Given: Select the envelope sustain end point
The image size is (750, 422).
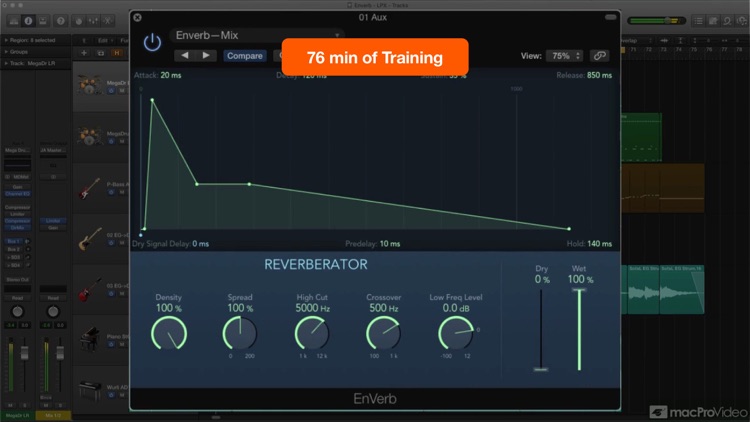Looking at the screenshot, I should pos(249,184).
